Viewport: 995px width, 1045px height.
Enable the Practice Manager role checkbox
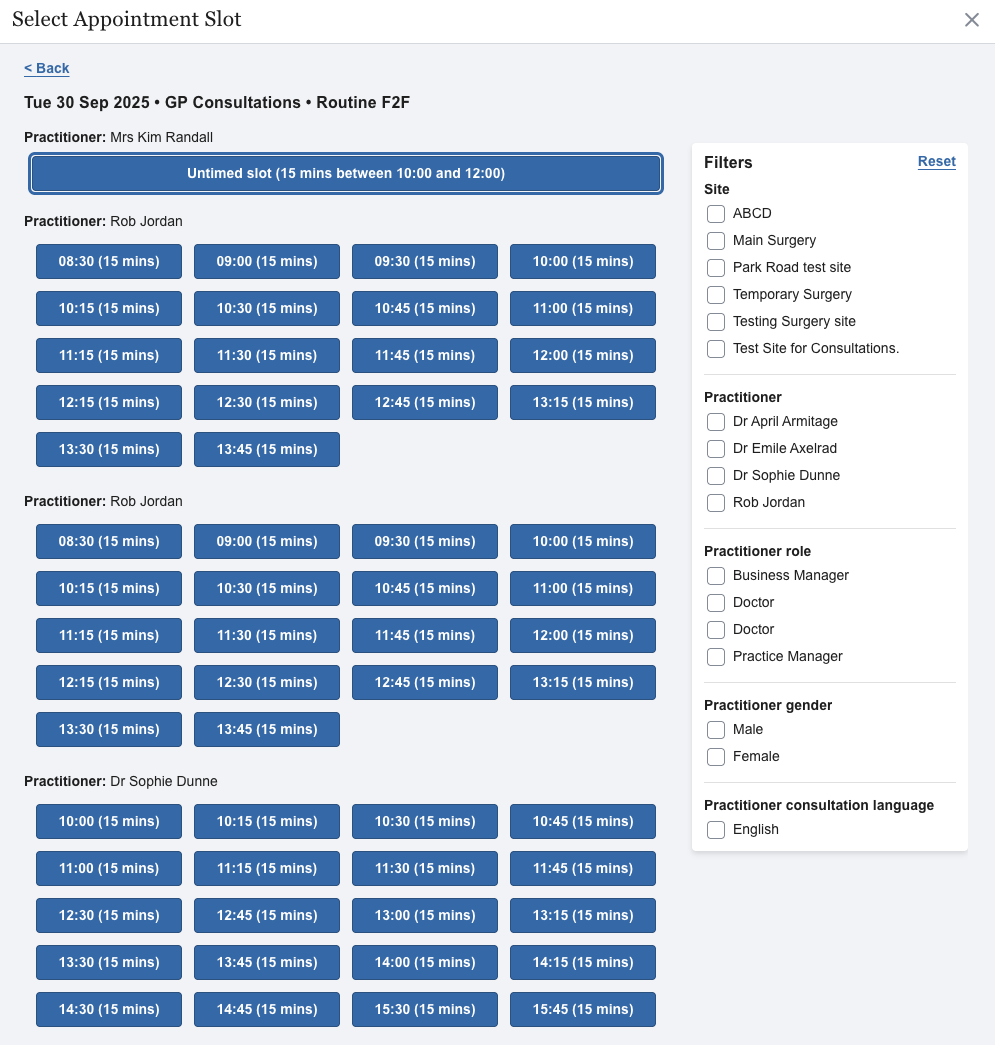pos(716,657)
